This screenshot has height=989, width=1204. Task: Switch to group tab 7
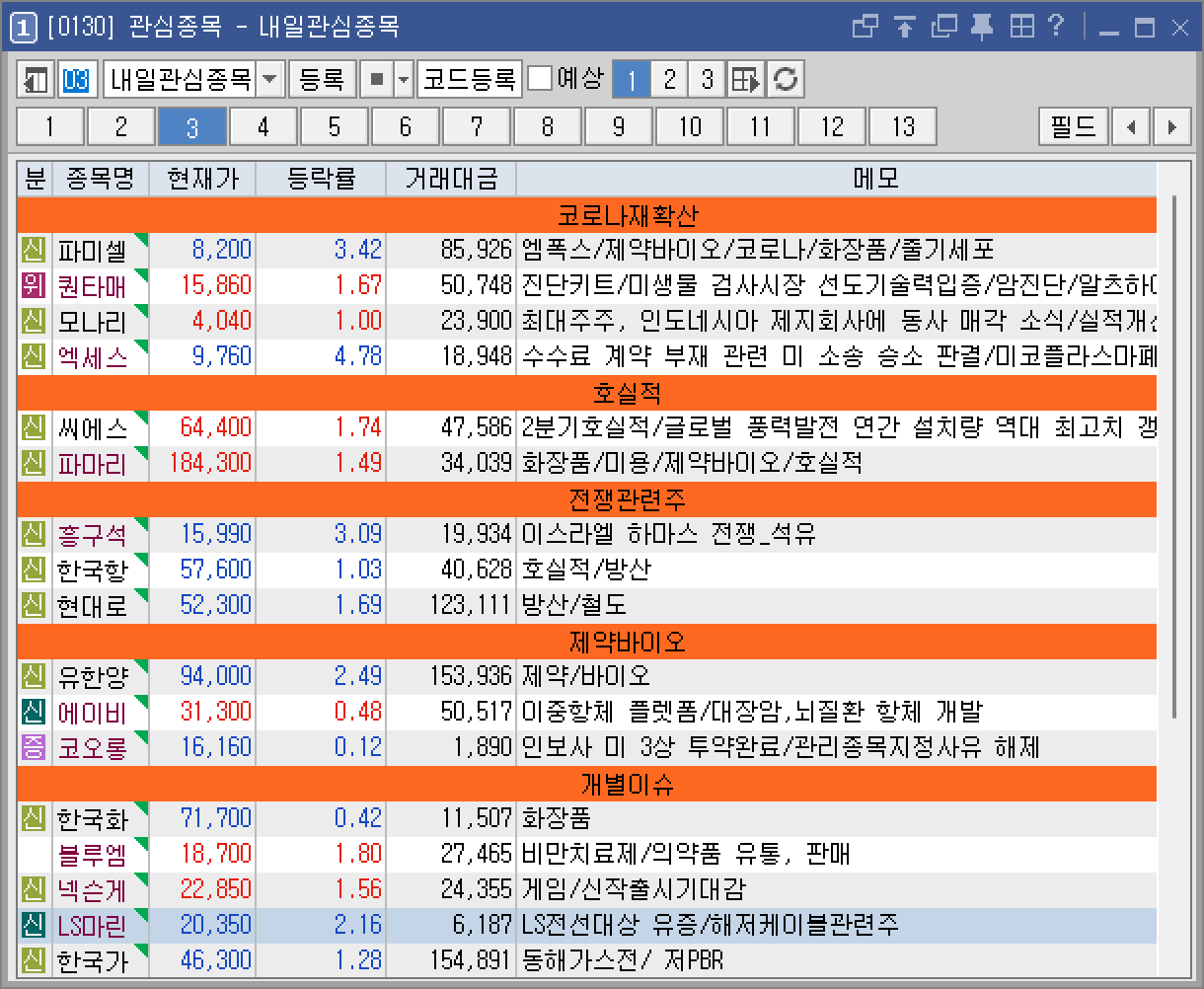pyautogui.click(x=477, y=126)
